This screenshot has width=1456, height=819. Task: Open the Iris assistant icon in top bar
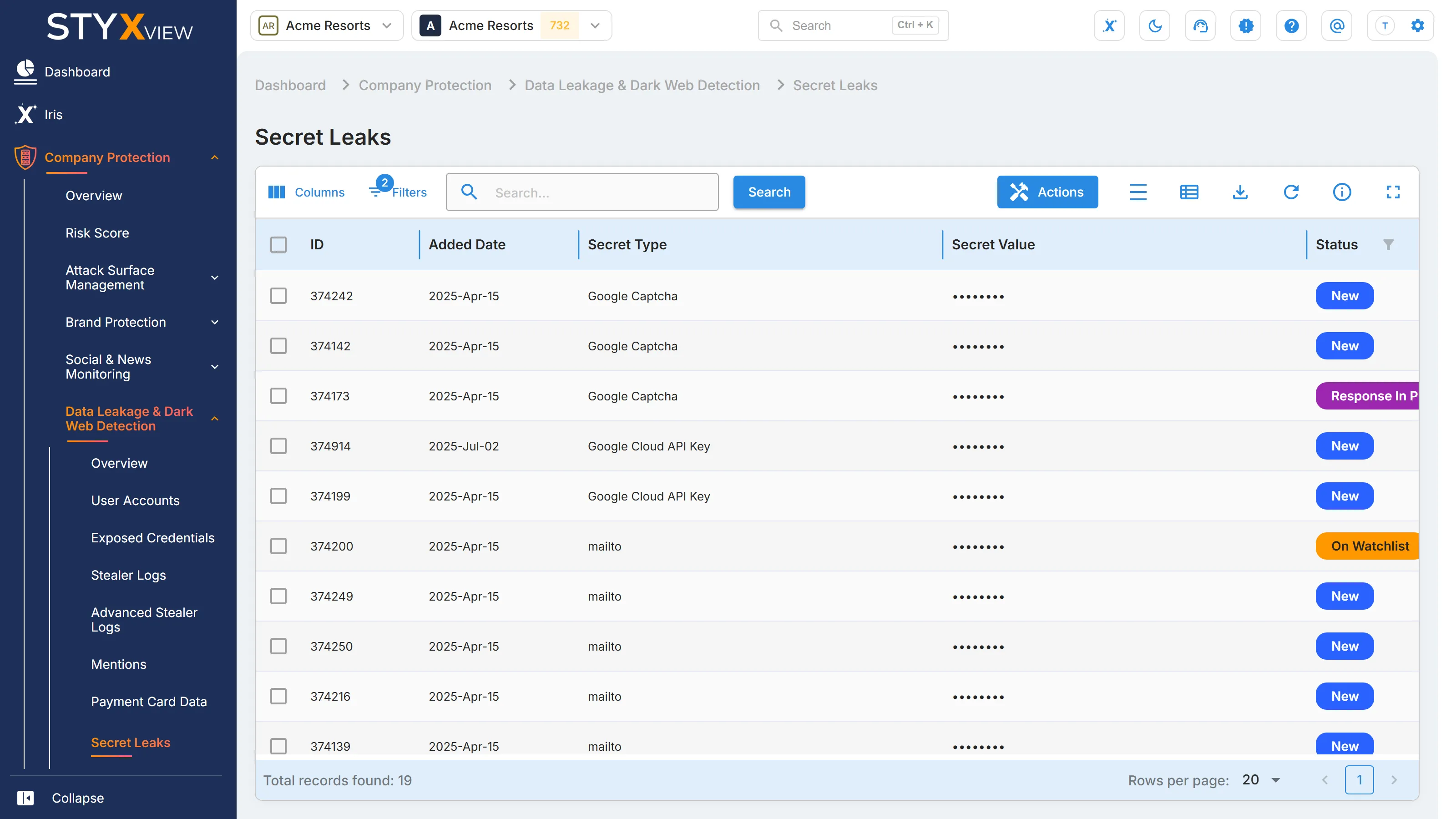click(1109, 25)
